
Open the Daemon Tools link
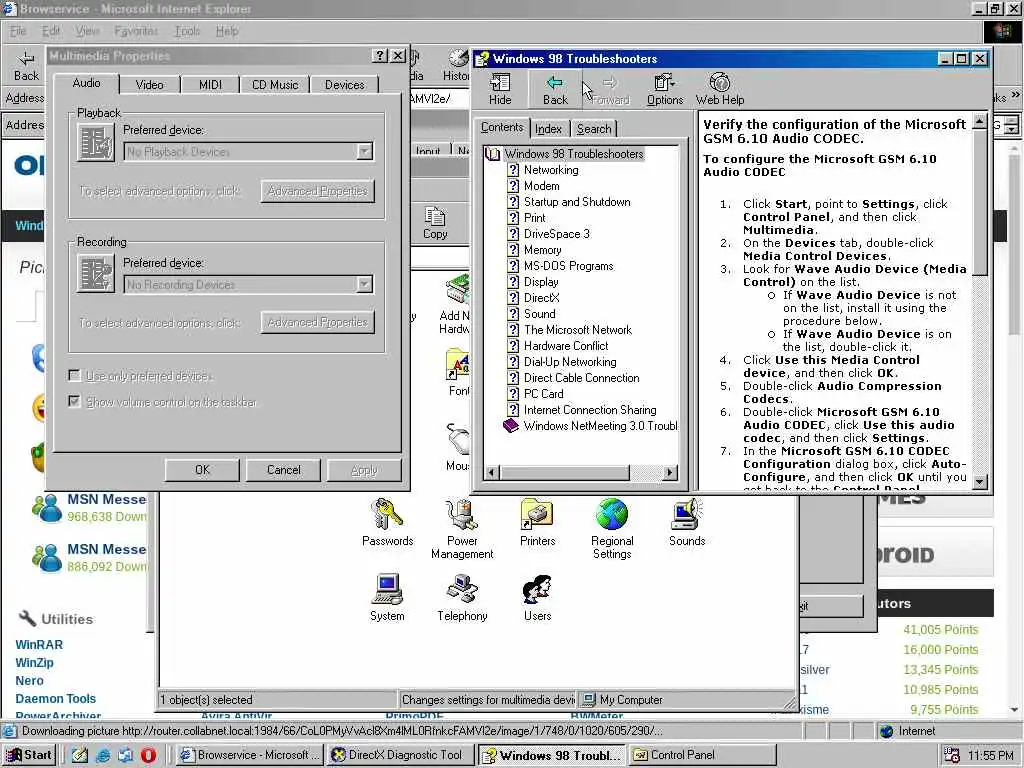pos(56,698)
